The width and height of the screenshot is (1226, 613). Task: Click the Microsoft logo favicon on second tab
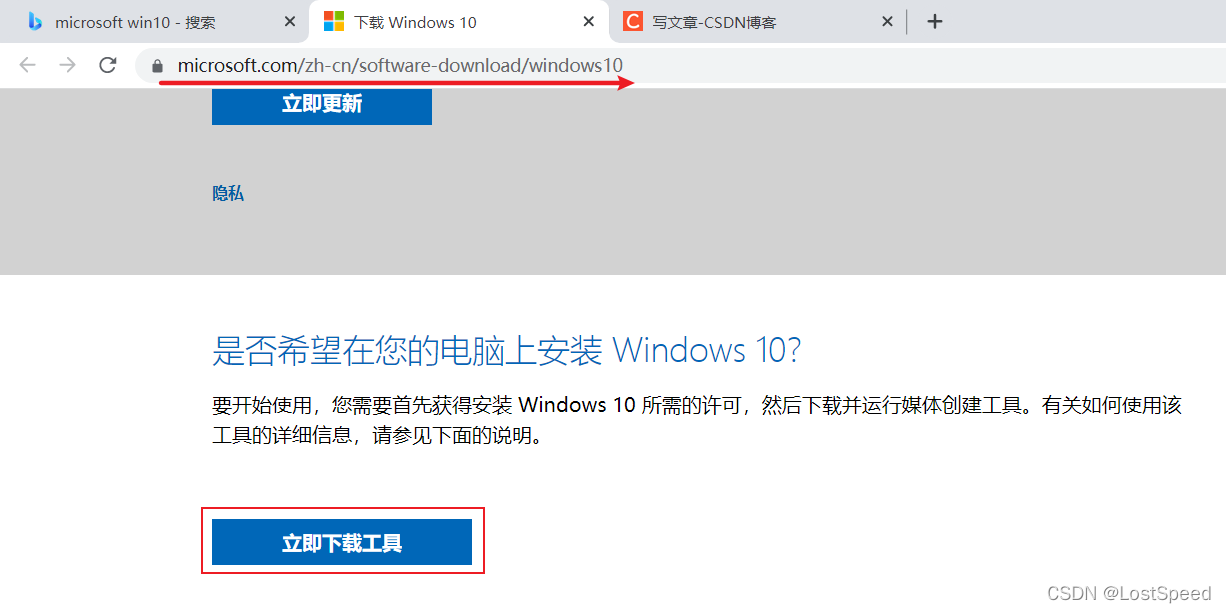[334, 21]
